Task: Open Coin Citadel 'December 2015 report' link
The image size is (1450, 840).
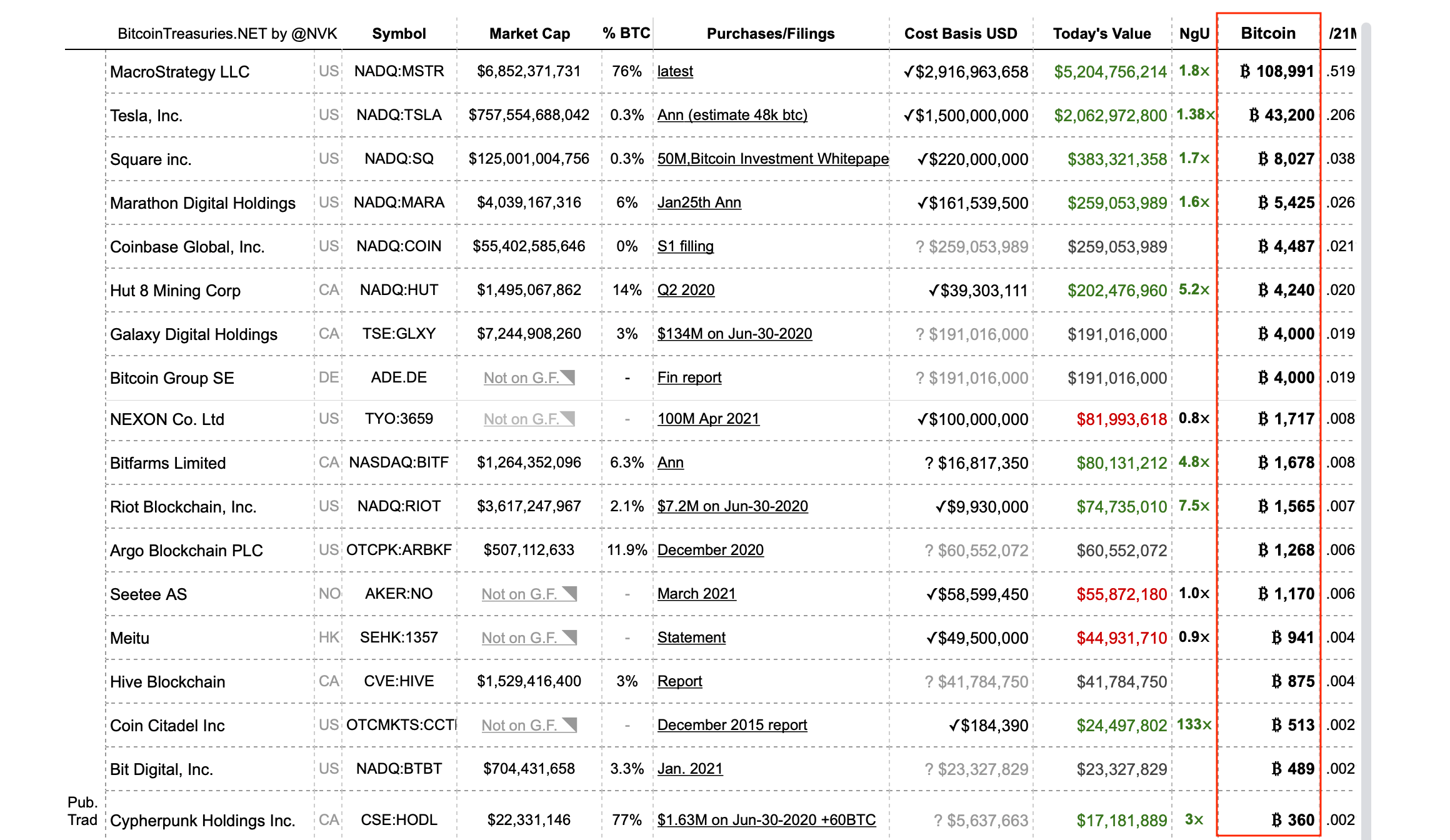Action: point(732,725)
